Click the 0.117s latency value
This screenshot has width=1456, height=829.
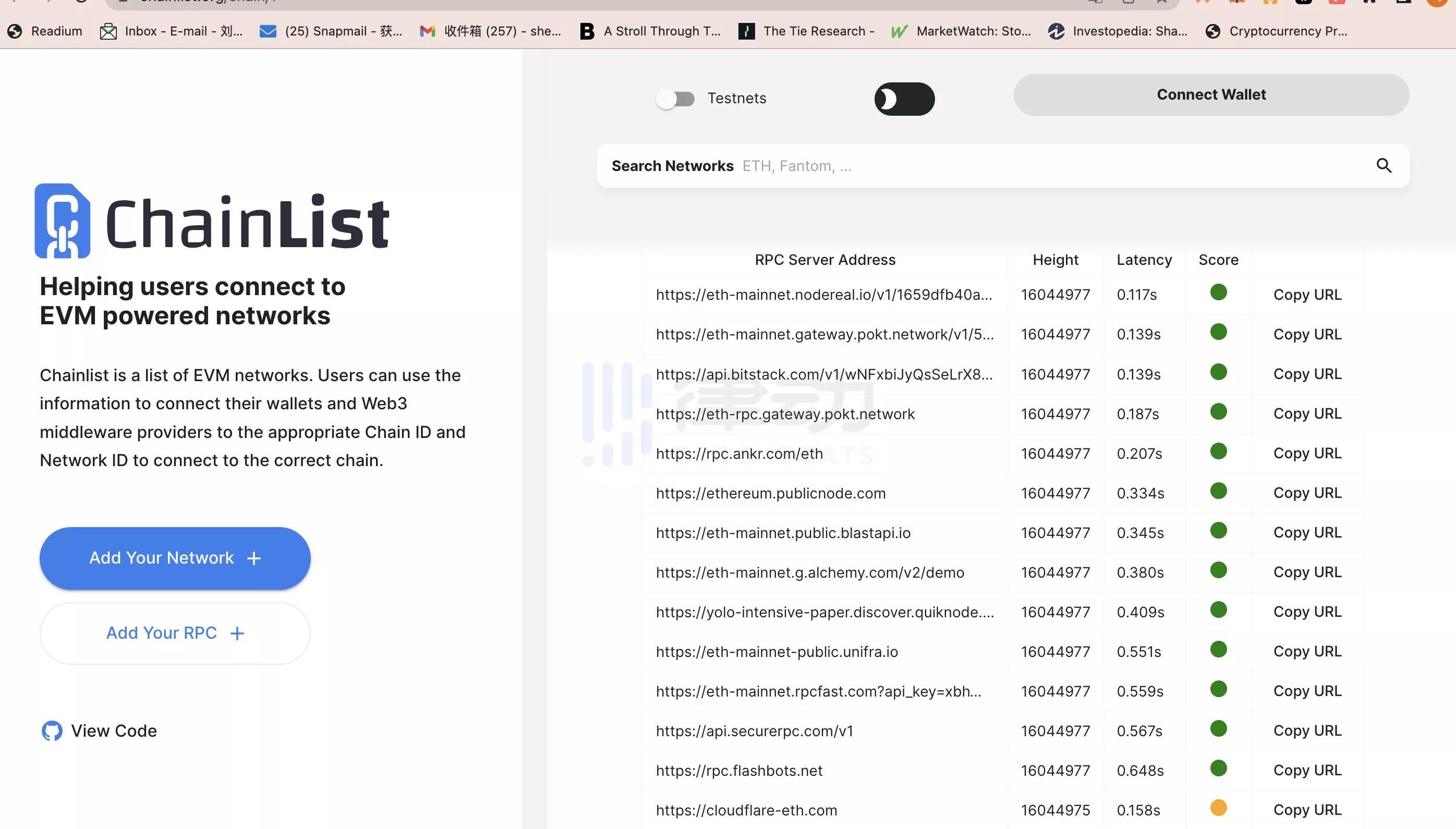coord(1136,295)
